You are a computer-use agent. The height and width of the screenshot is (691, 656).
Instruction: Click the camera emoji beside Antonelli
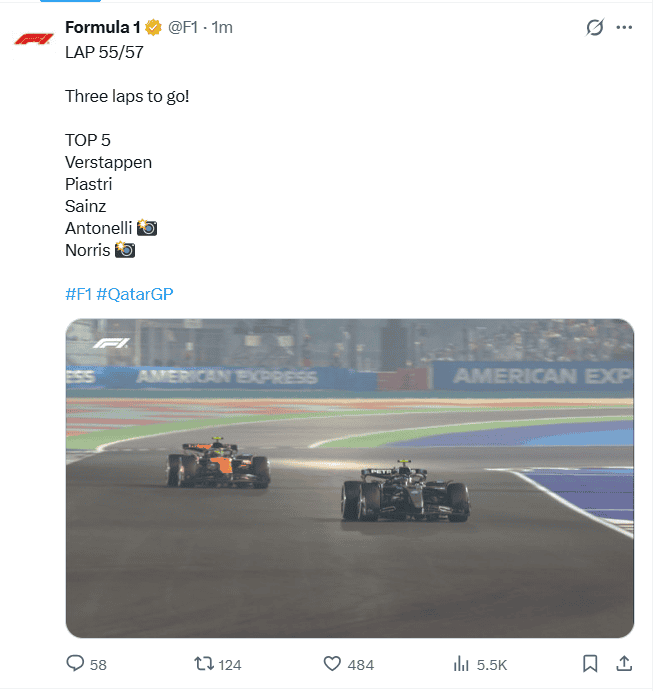point(147,228)
